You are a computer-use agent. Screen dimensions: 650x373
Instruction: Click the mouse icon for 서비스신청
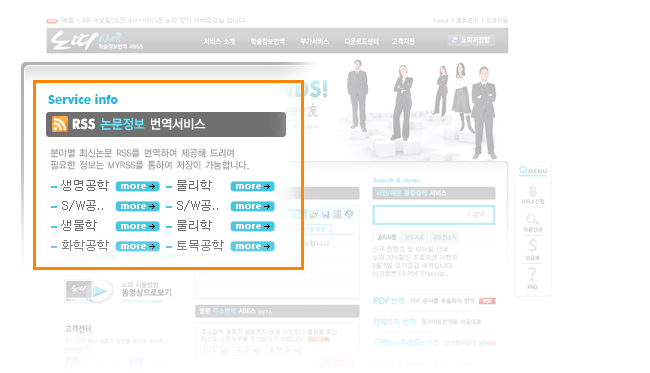click(x=533, y=190)
